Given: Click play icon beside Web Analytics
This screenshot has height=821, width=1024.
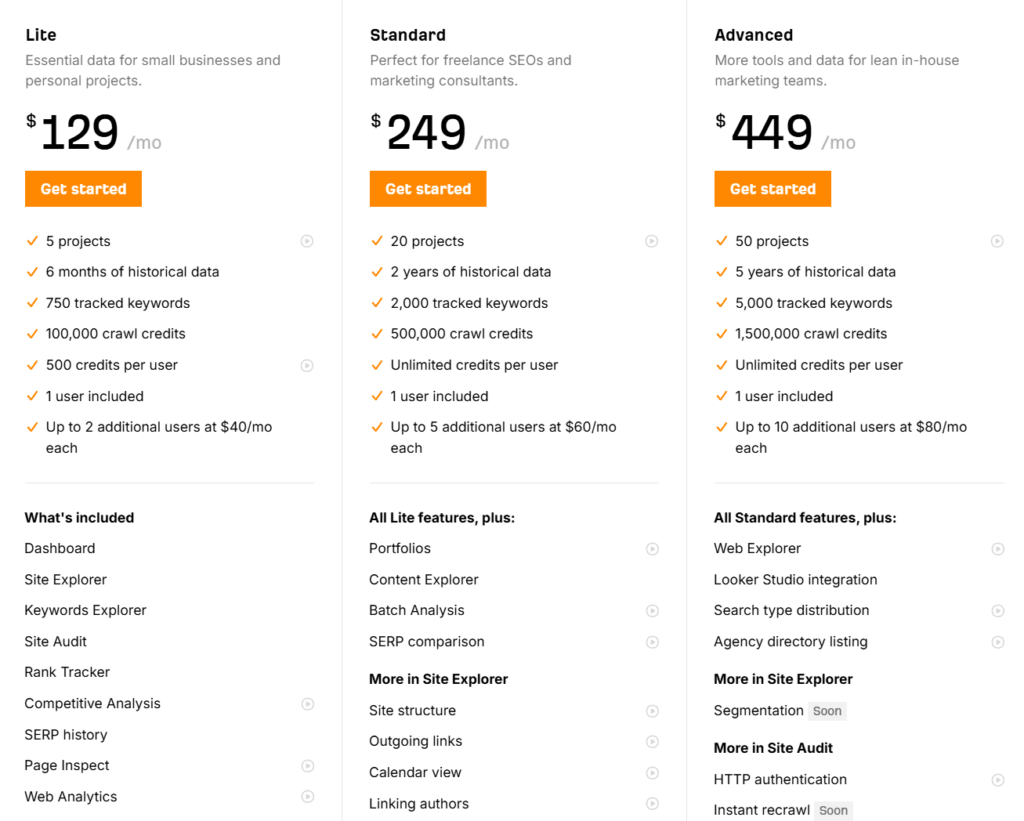Looking at the screenshot, I should click(x=307, y=797).
